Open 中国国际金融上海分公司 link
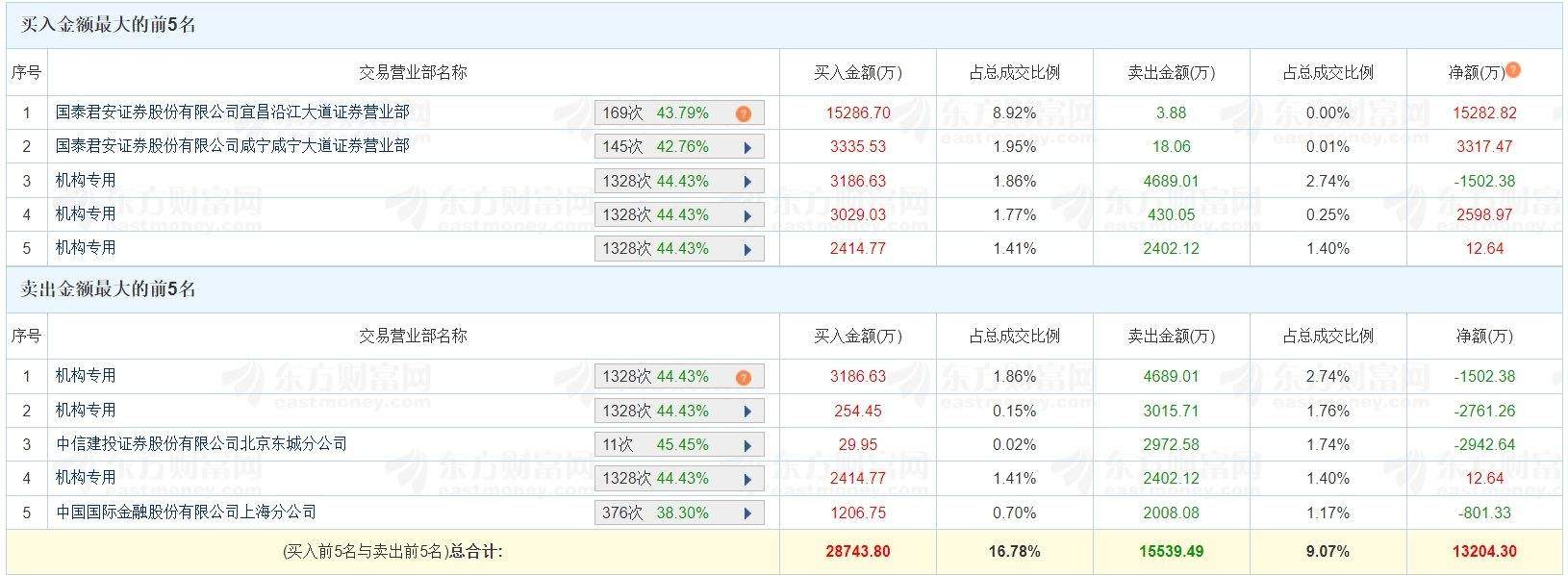 coord(186,512)
